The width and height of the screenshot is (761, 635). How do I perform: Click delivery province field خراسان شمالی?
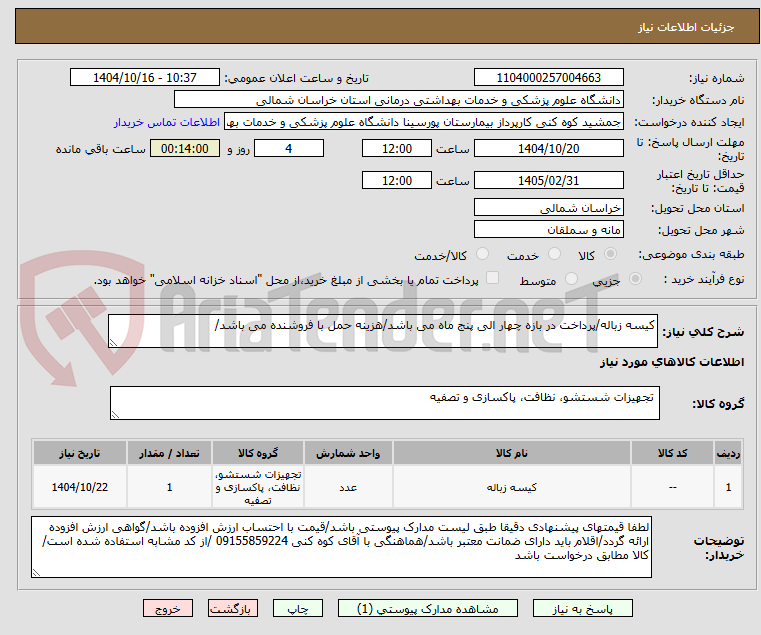(x=548, y=208)
